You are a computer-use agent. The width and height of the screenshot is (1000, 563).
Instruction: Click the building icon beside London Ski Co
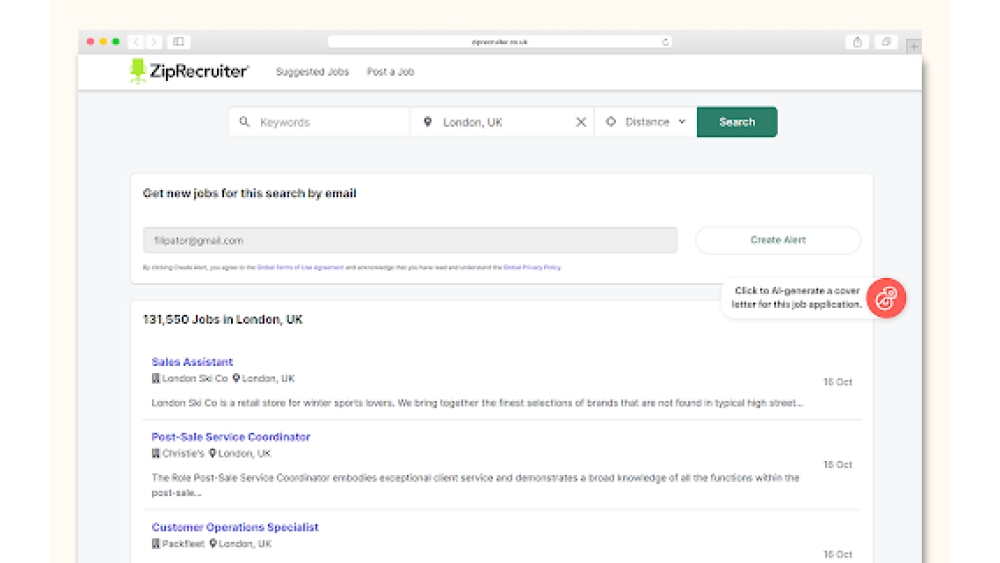click(x=156, y=379)
